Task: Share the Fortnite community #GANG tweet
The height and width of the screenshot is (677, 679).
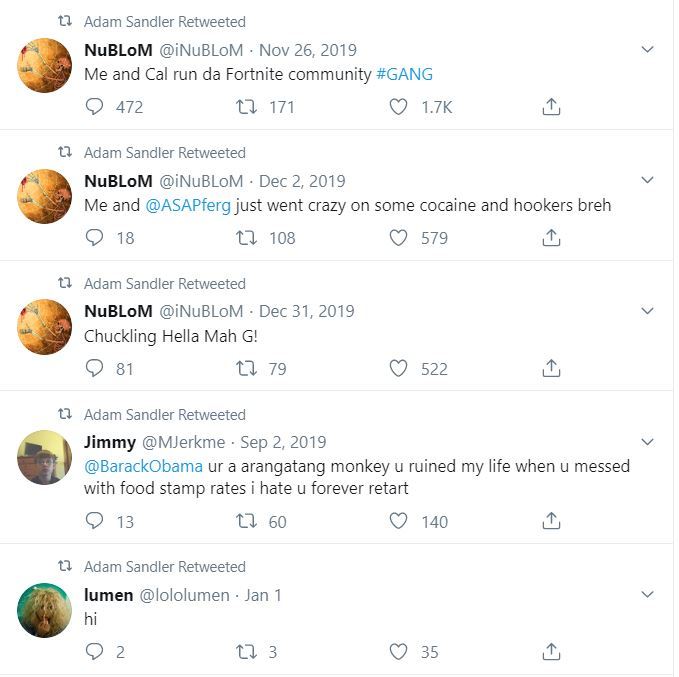Action: point(551,107)
